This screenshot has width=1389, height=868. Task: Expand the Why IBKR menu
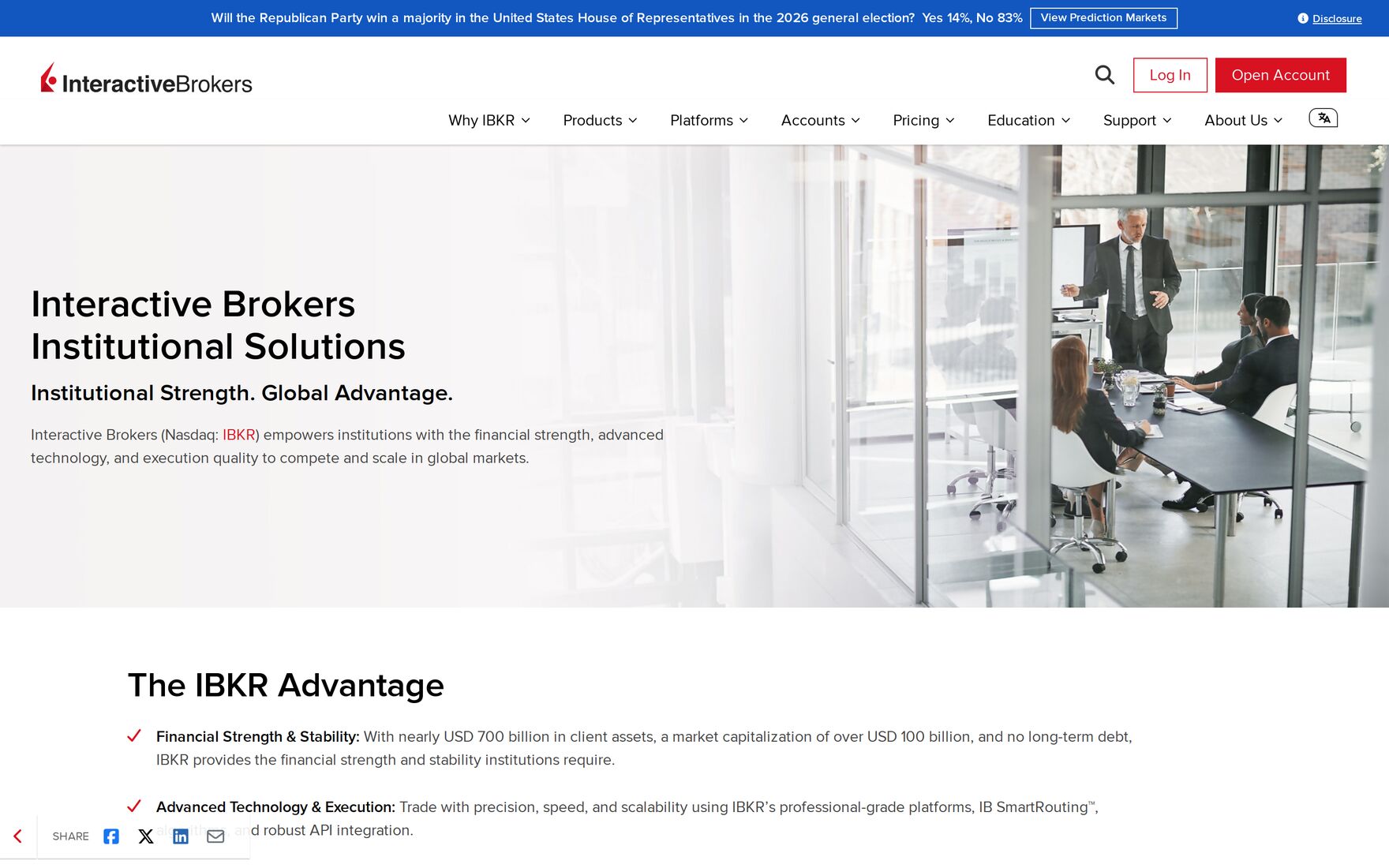(489, 121)
